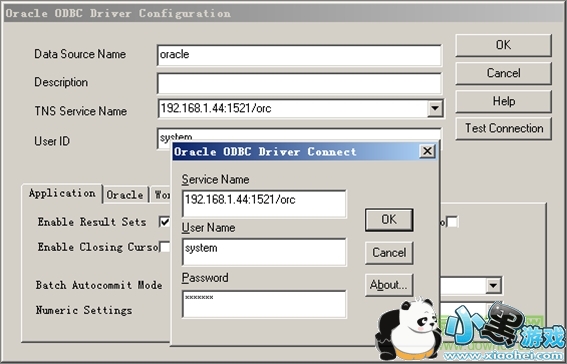Expand the TNS Service Name dropdown arrow
This screenshot has width=567, height=364.
(435, 108)
